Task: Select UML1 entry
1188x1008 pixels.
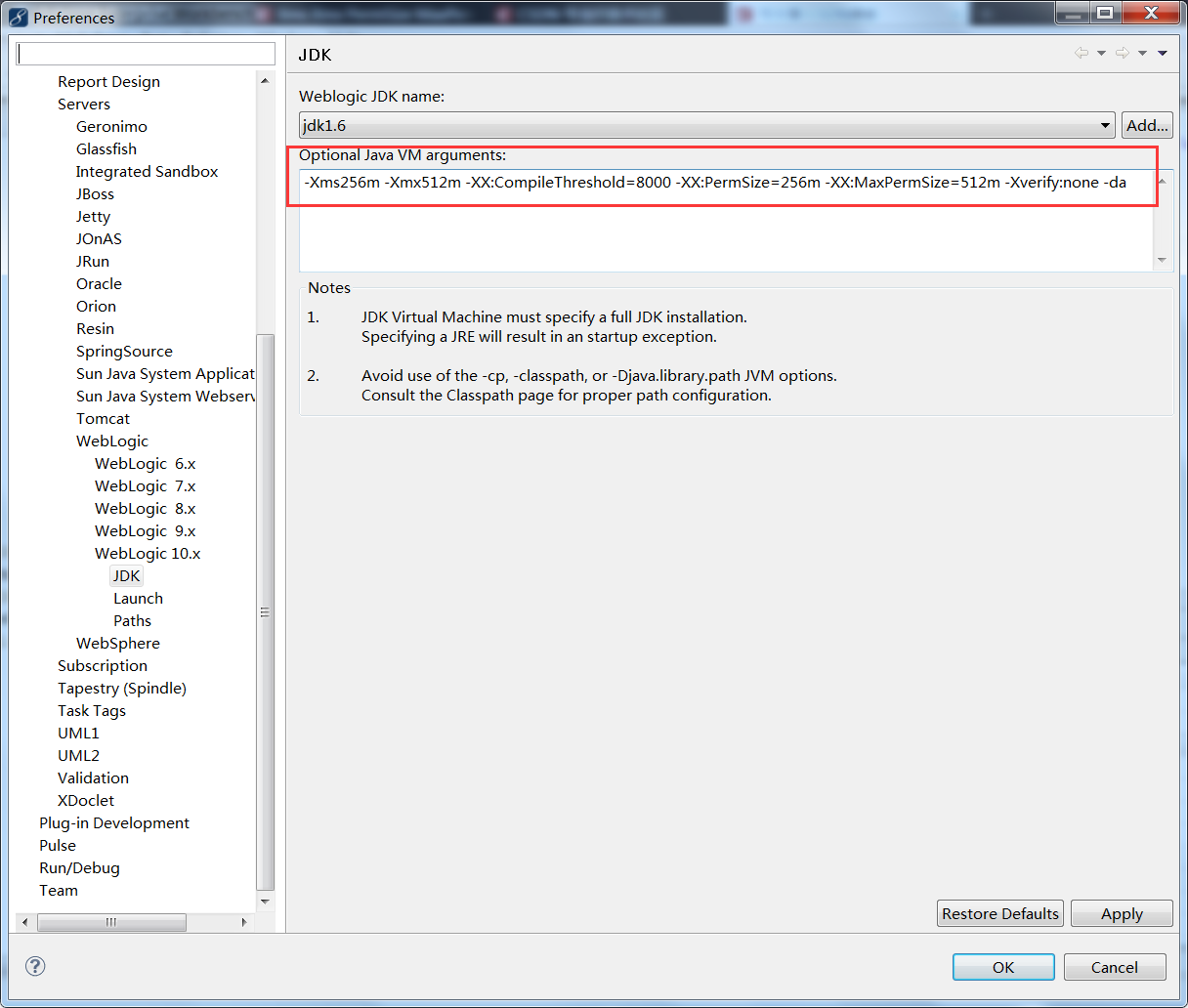Action: tap(78, 734)
